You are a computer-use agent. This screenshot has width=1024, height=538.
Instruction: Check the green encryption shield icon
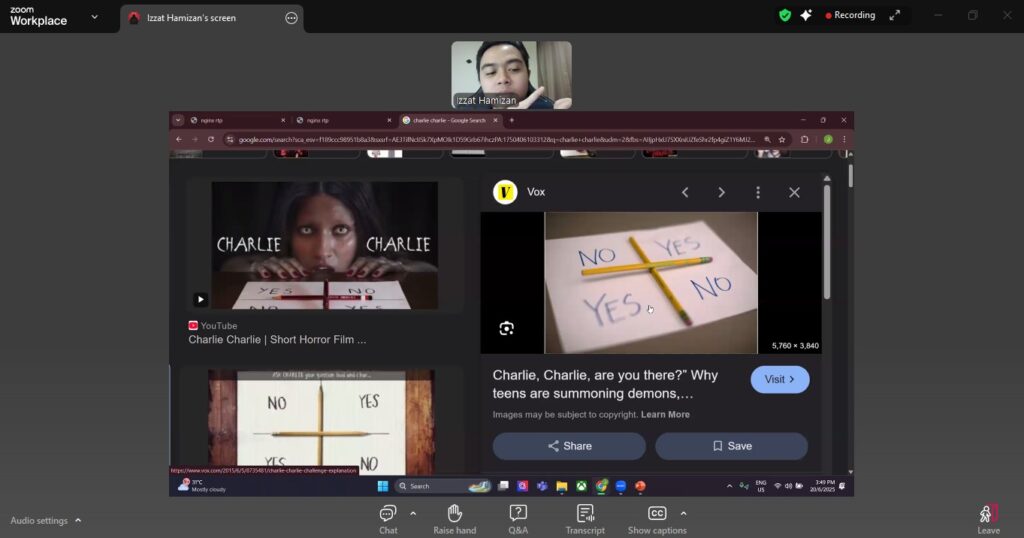(x=785, y=15)
